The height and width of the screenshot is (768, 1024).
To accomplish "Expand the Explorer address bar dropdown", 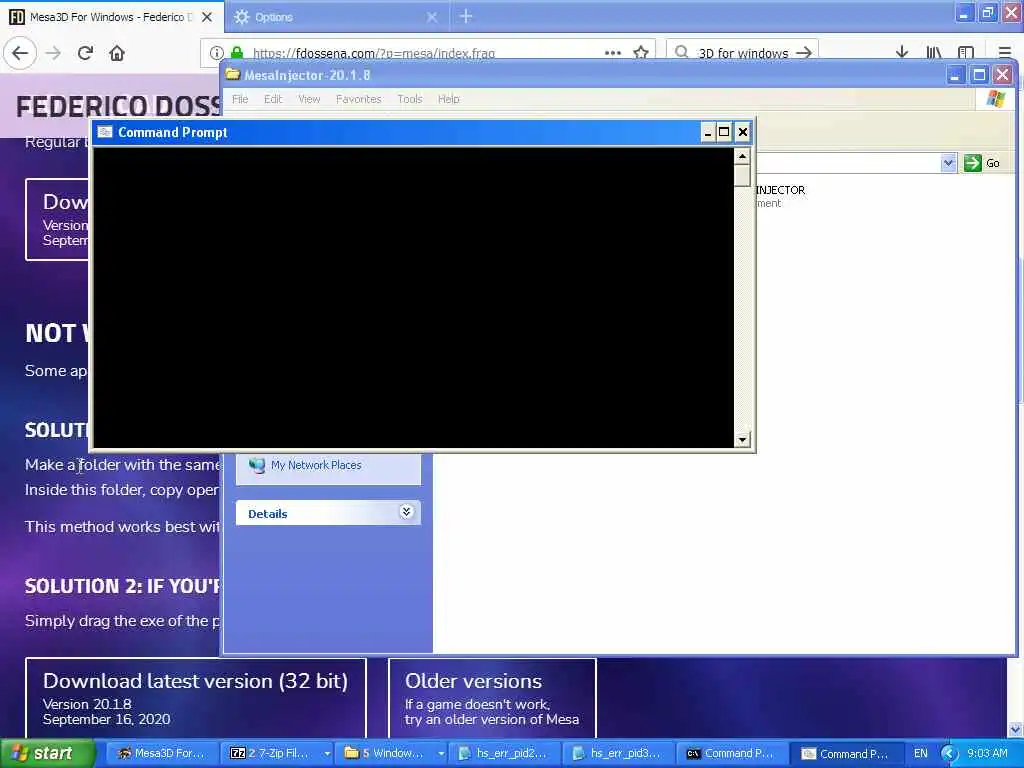I will pos(948,163).
